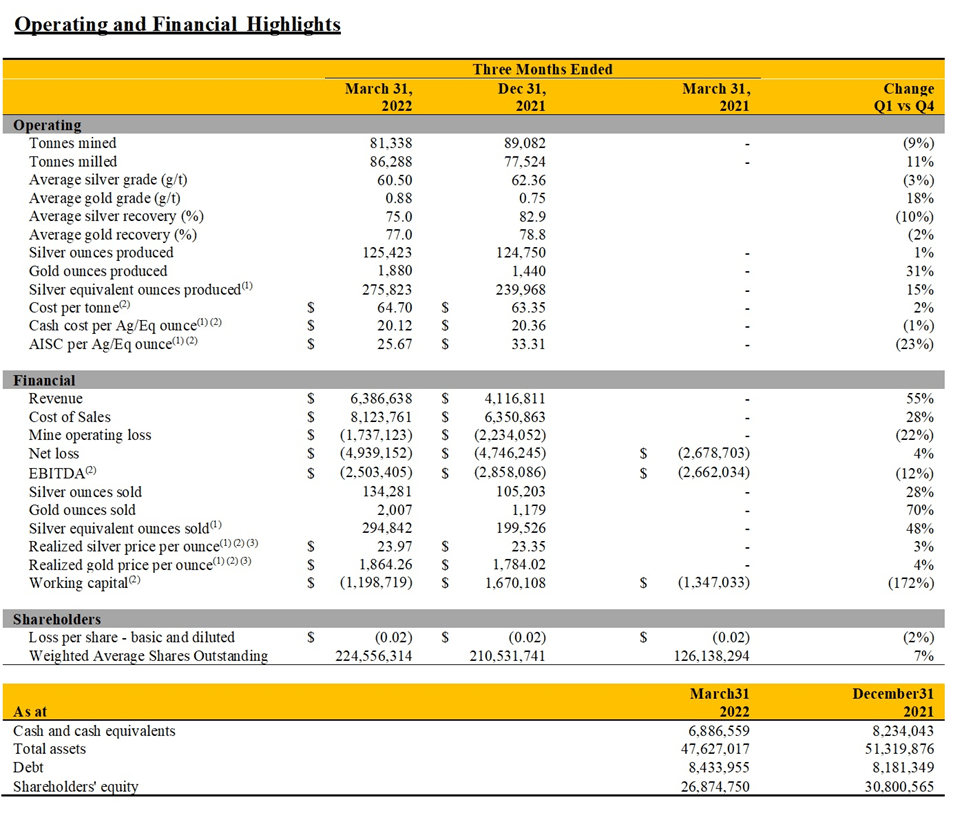Select EBITDA value (2,503,405)

[x=376, y=473]
